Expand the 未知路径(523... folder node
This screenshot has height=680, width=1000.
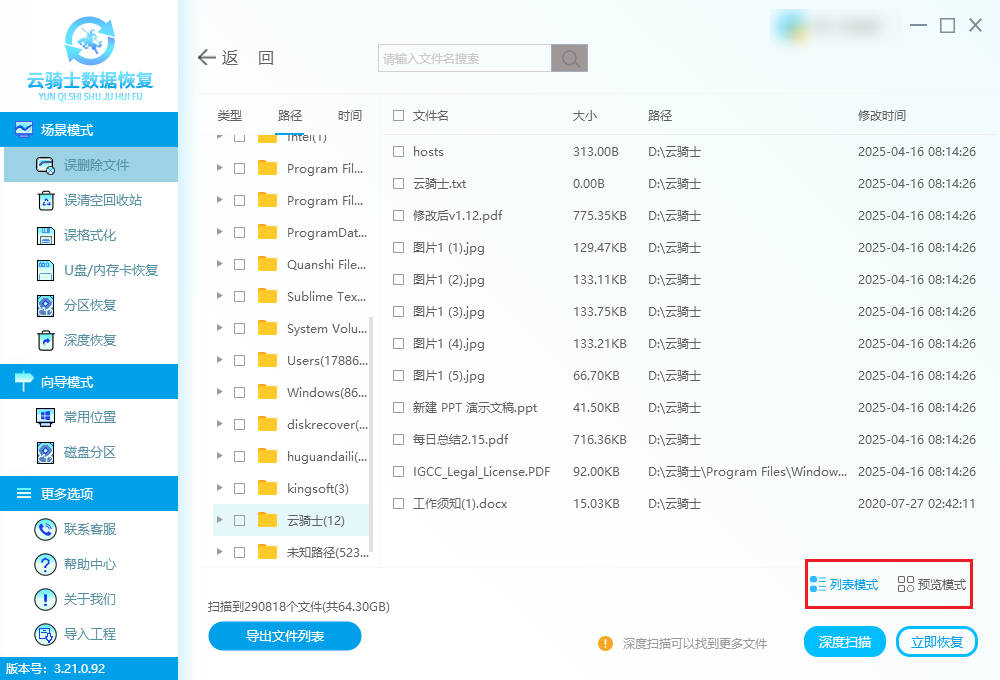coord(219,552)
